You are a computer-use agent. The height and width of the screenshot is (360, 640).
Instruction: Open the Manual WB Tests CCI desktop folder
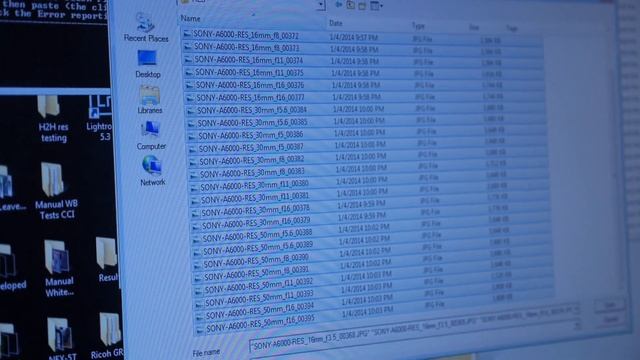pyautogui.click(x=56, y=192)
